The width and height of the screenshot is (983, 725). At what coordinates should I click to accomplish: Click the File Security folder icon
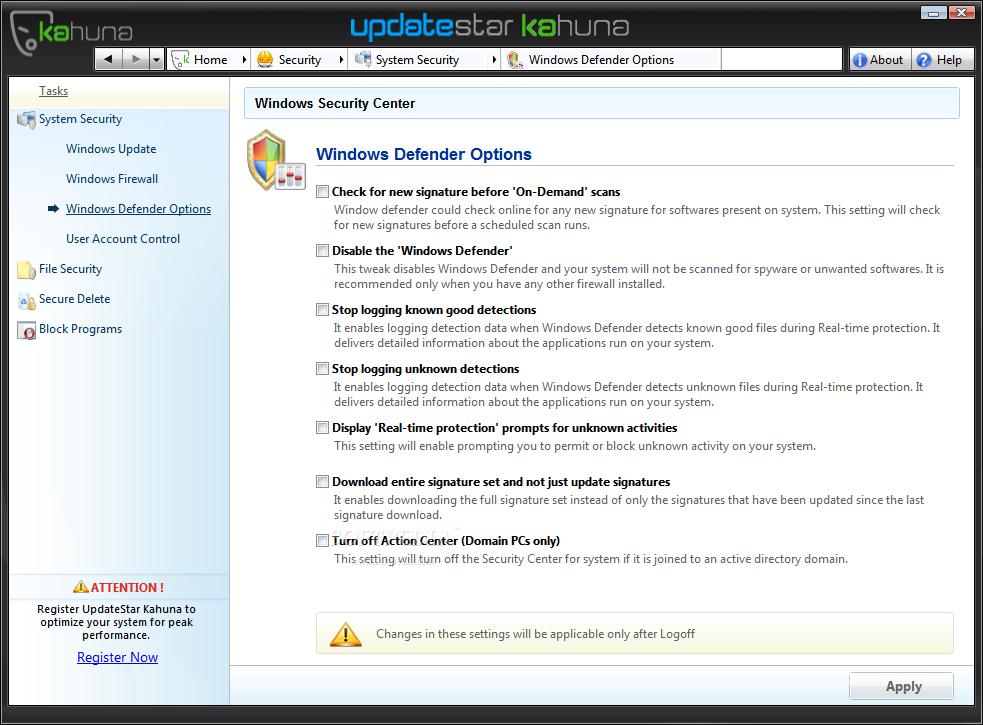coord(26,270)
